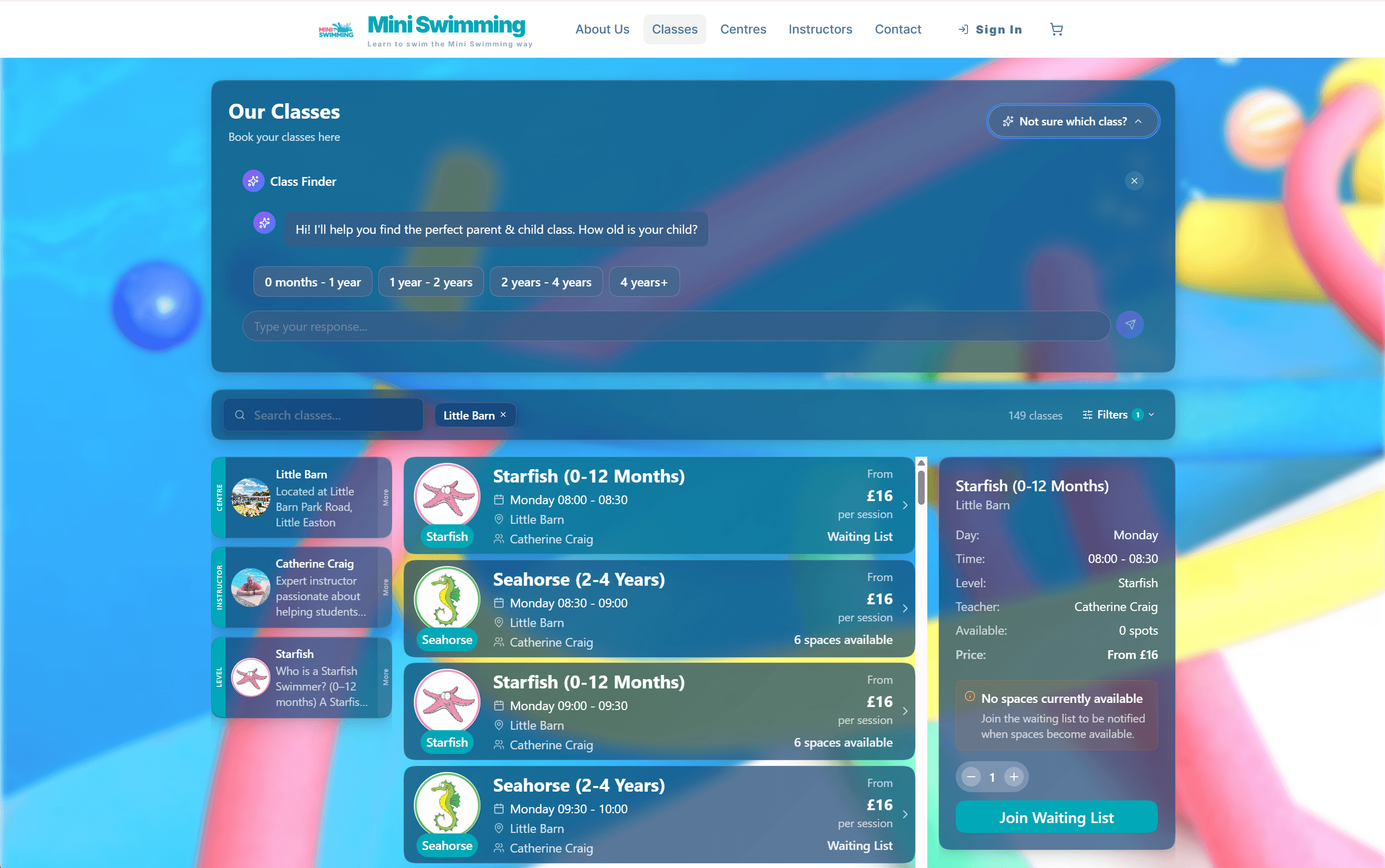
Task: Select the Seahorse (2-4 Years) Monday 08:30 title
Action: pos(578,579)
